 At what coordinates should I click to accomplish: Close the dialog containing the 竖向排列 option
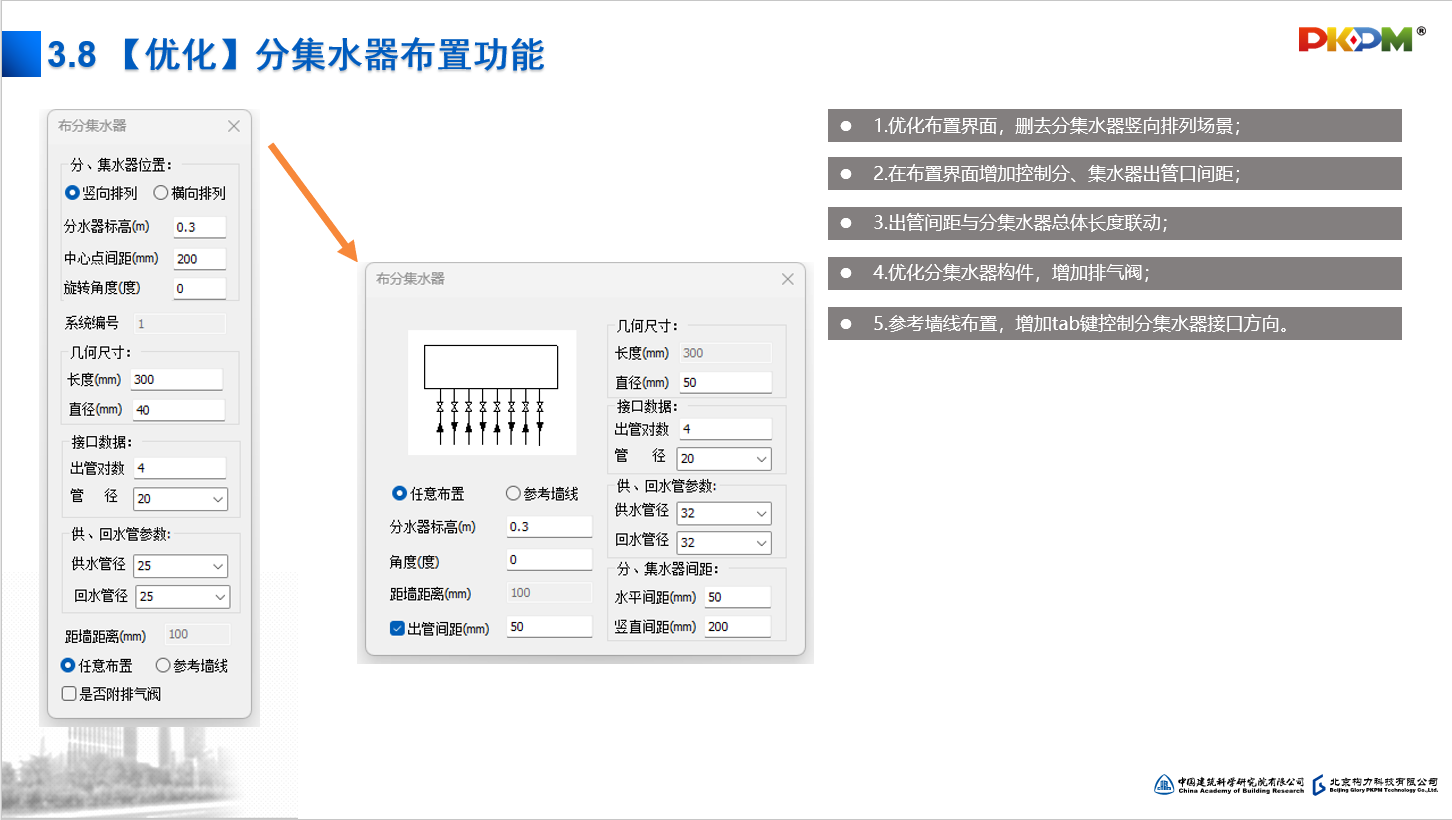point(234,126)
